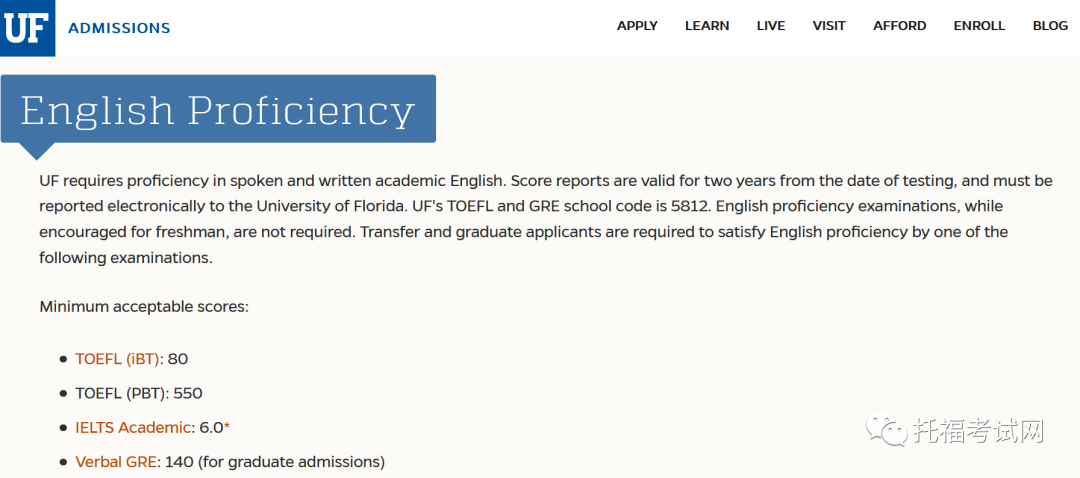Go to the LIVE navigation item
This screenshot has width=1080, height=478.
click(771, 26)
